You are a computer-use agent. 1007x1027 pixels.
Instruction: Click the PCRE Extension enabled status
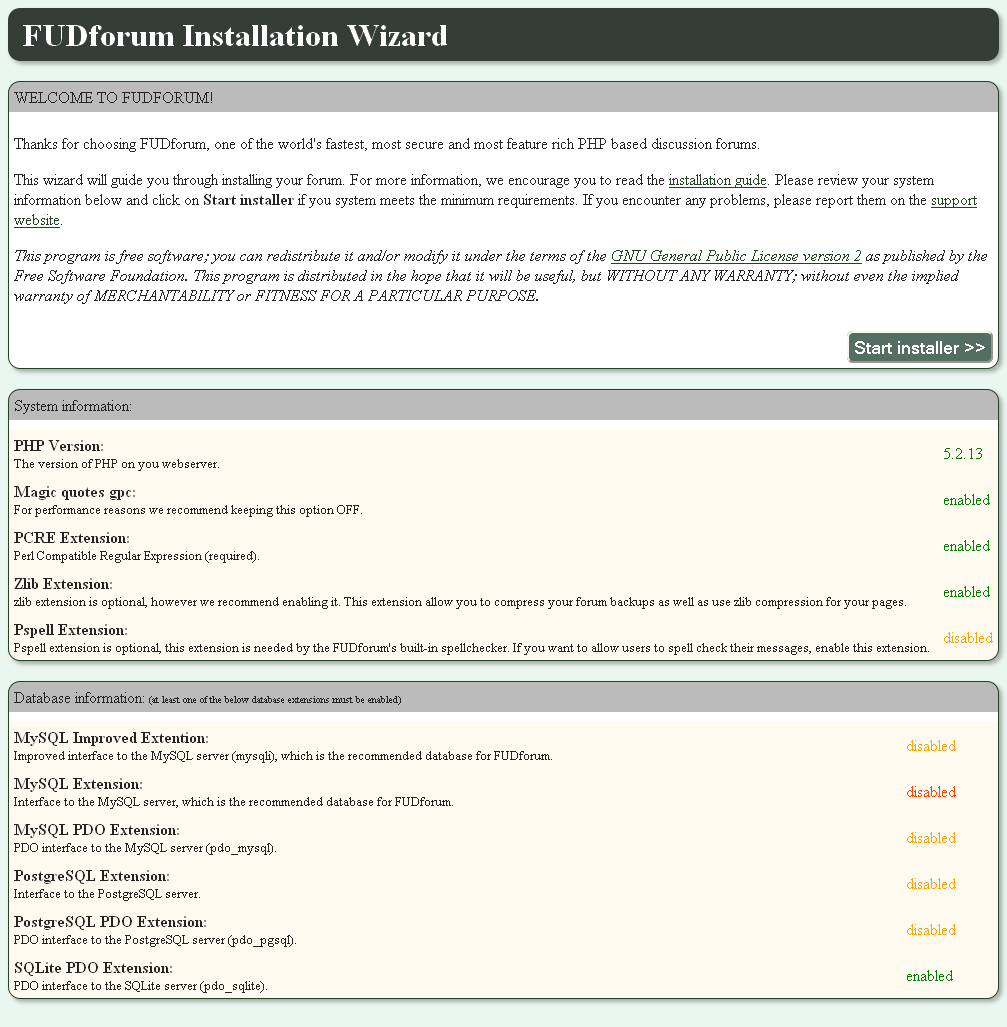click(966, 546)
